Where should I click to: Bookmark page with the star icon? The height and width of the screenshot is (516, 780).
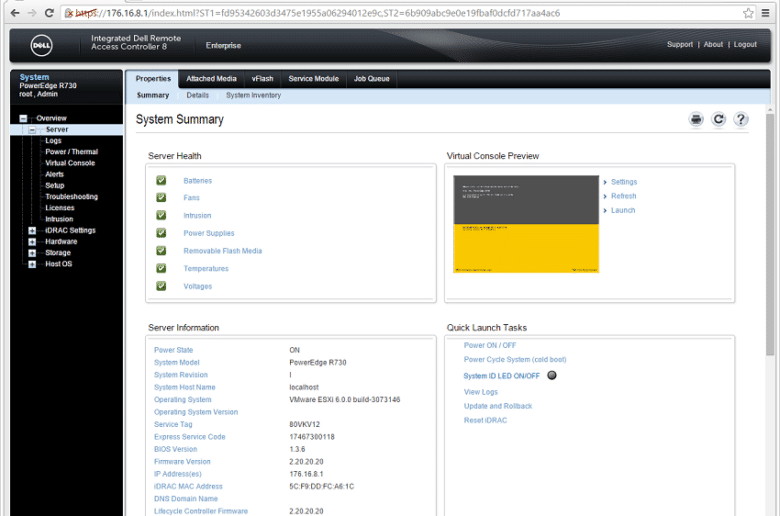pyautogui.click(x=748, y=13)
